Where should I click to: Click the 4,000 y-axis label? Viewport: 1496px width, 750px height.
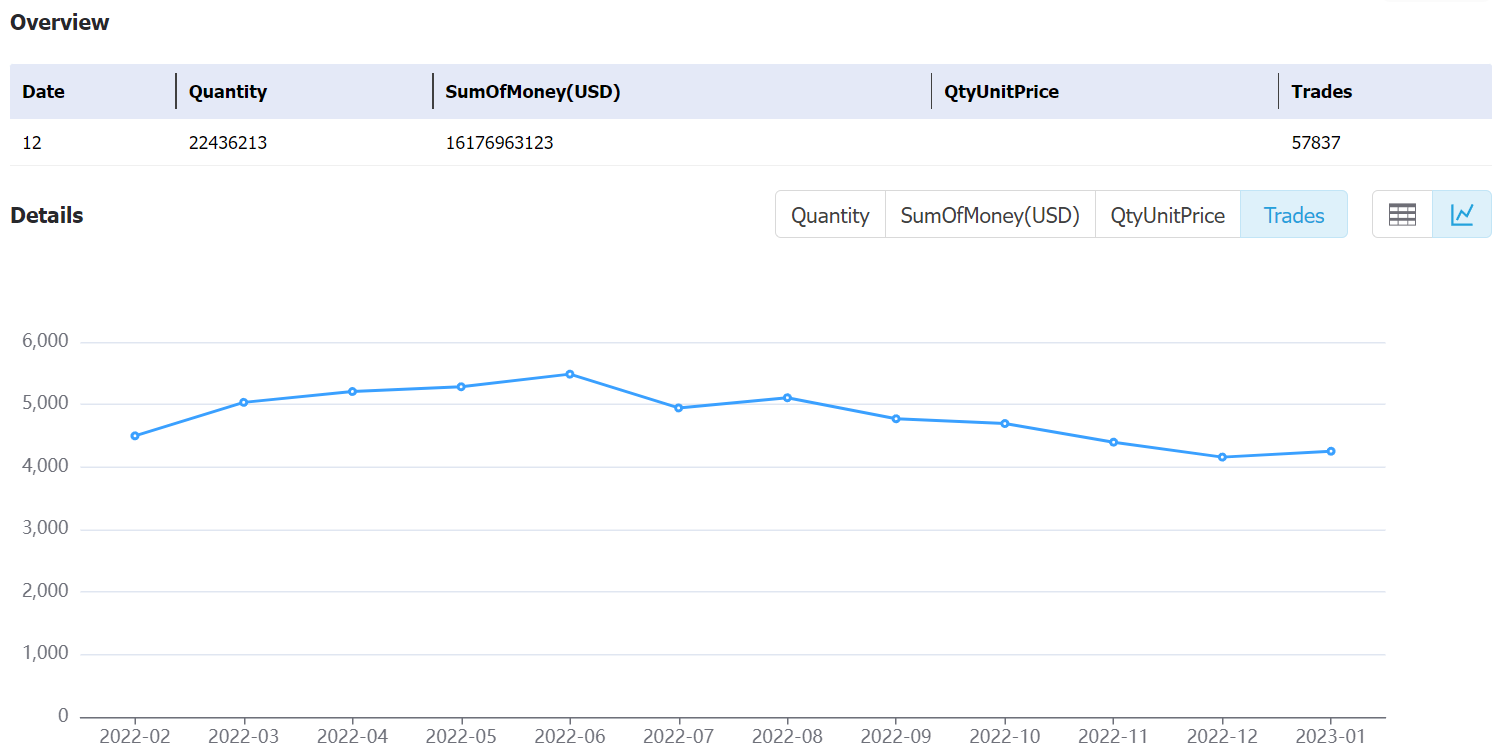click(45, 466)
